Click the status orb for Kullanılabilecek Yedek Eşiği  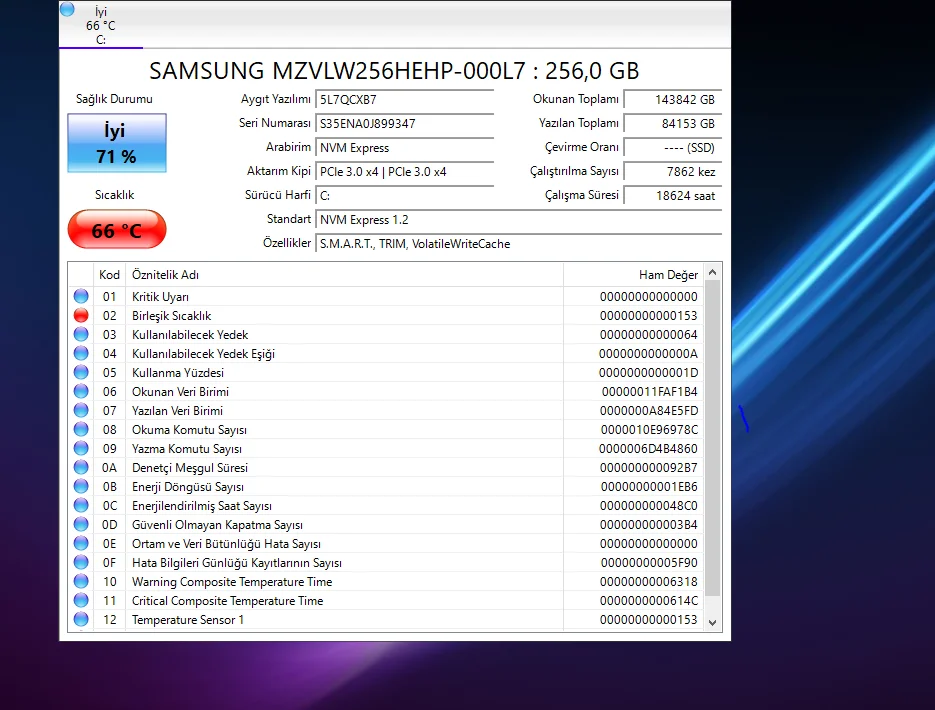81,354
